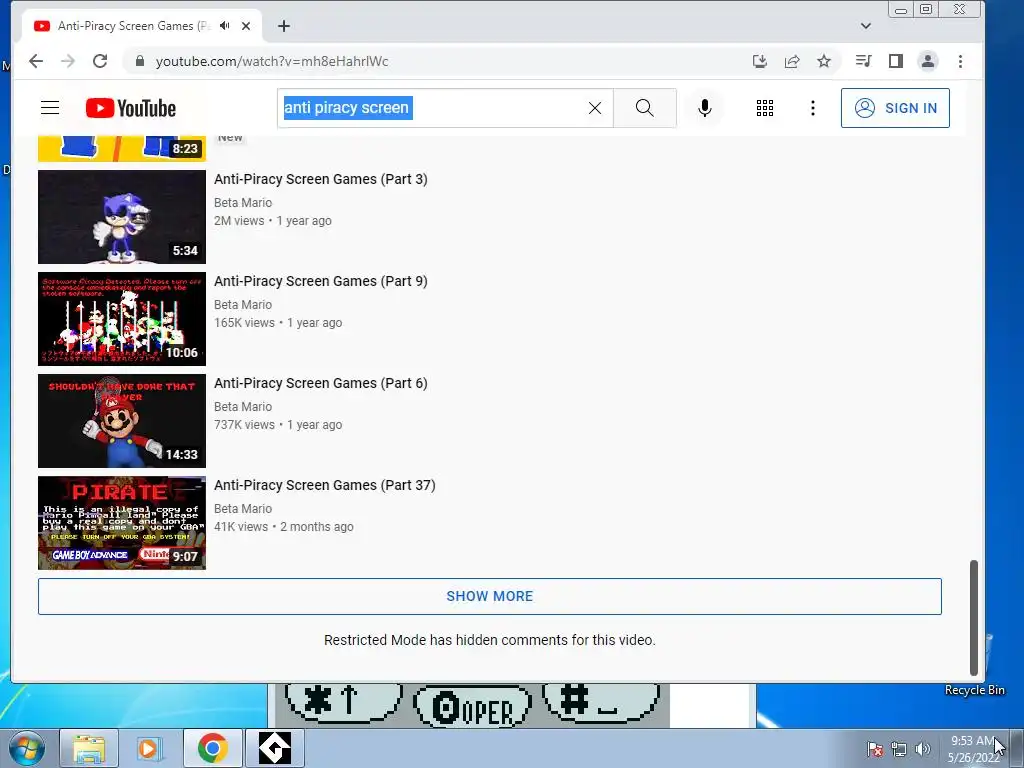Open the GameMaker icon in taskbar

[x=274, y=748]
